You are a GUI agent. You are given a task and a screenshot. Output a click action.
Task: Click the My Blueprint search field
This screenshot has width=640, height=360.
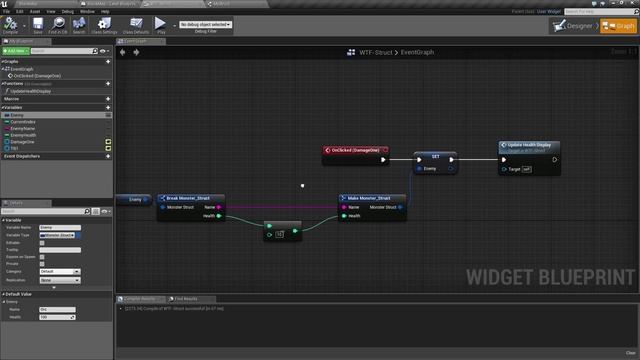(62, 51)
